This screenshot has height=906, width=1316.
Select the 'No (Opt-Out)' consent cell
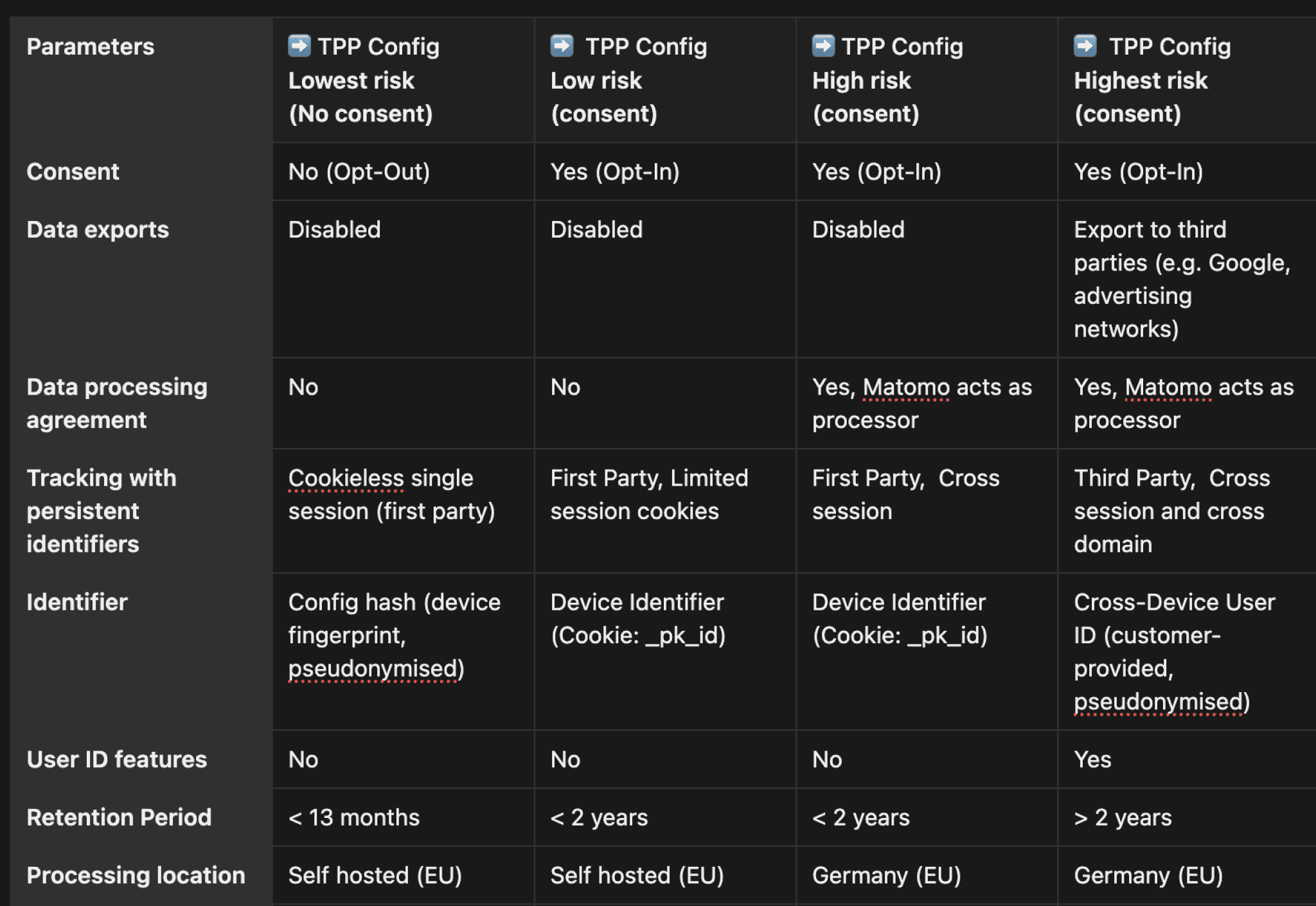(x=359, y=172)
